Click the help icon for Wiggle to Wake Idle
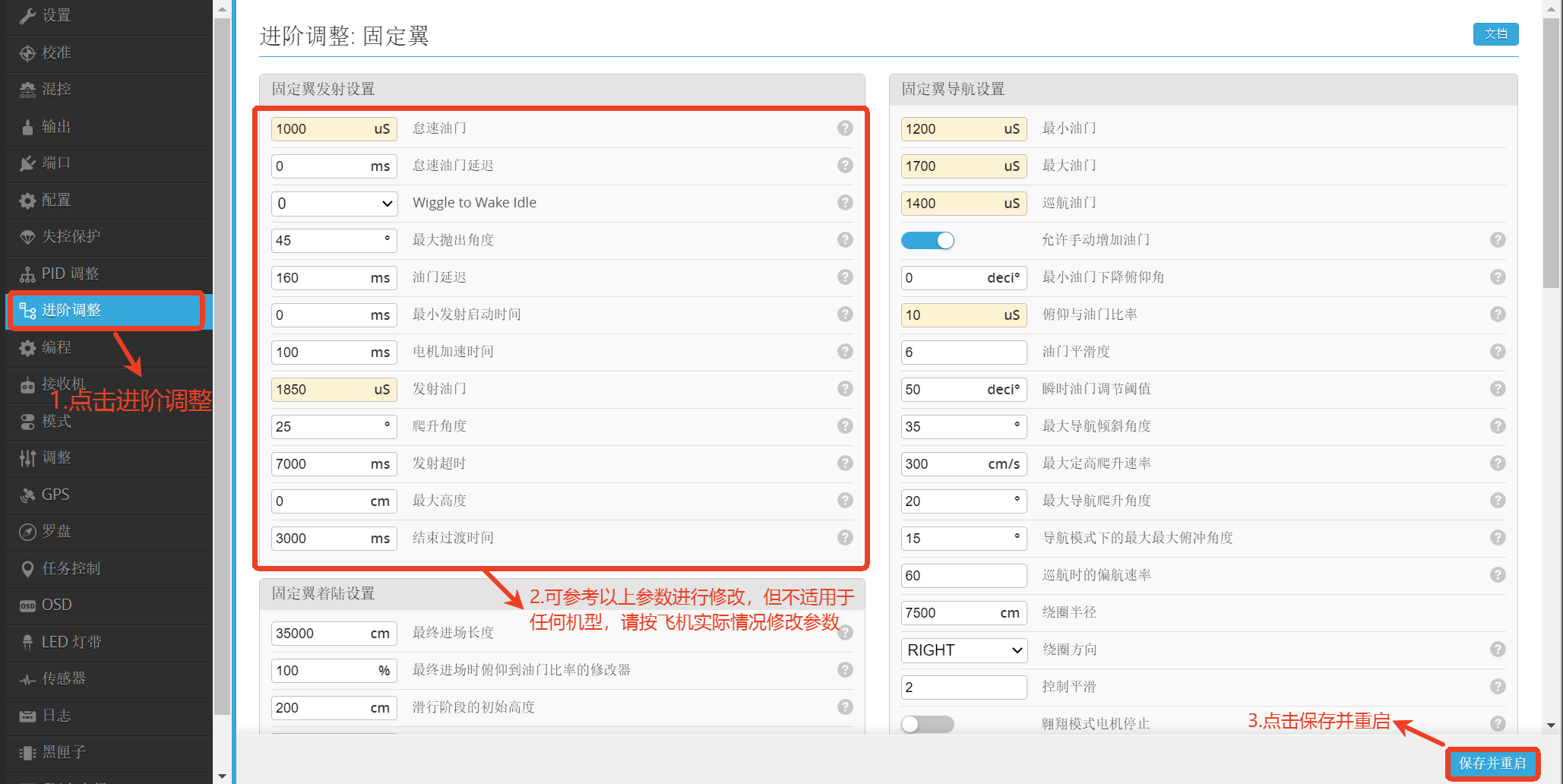Viewport: 1563px width, 784px height. click(845, 203)
